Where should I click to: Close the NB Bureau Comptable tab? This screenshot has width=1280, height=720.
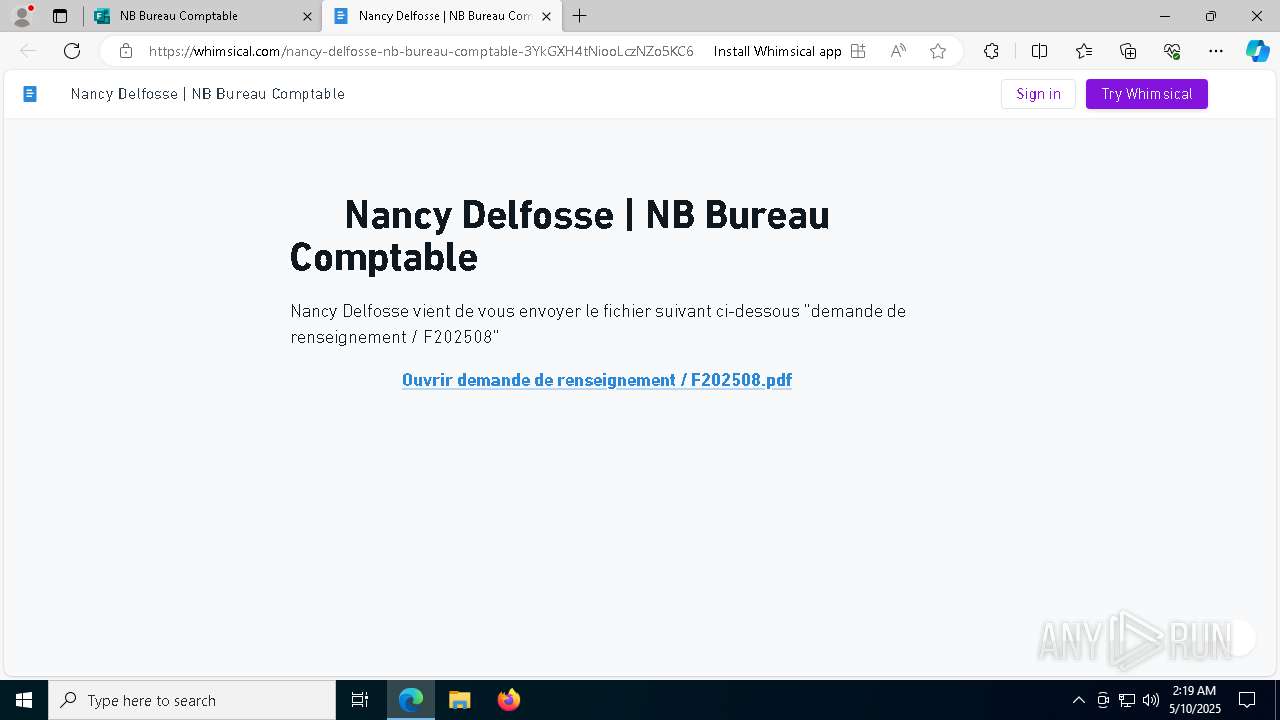[307, 16]
